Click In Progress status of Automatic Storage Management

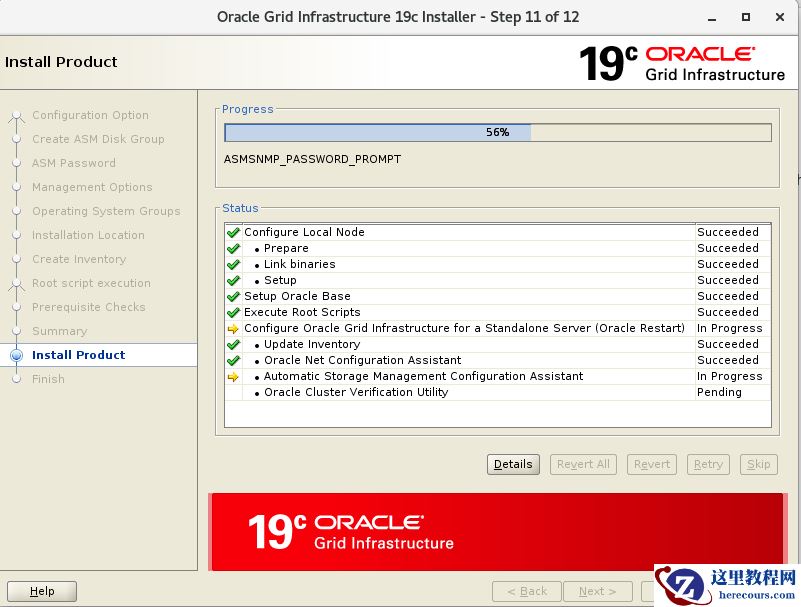pos(729,377)
